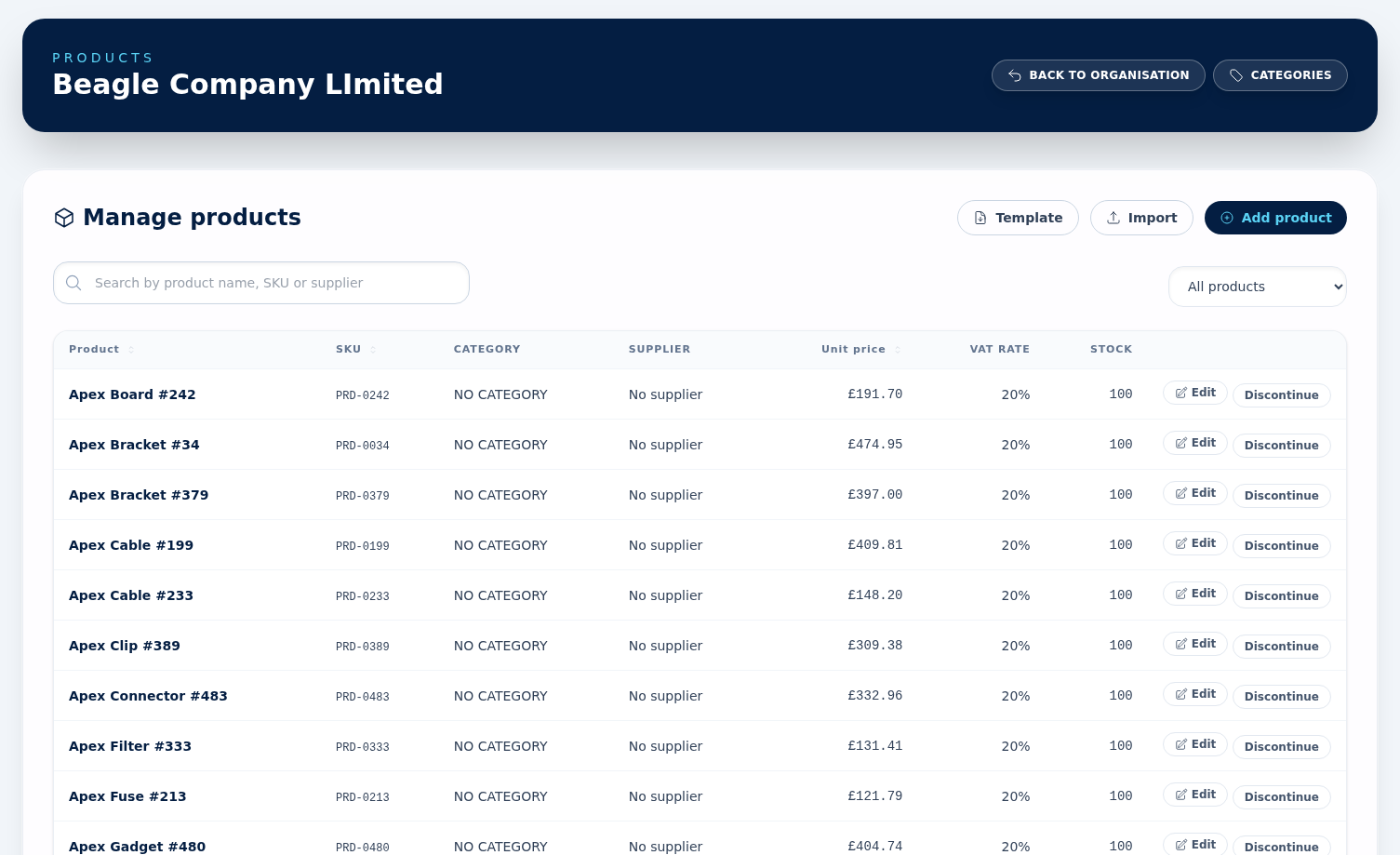Image resolution: width=1400 pixels, height=855 pixels.
Task: Discontinue Apex Cable #233
Action: pyautogui.click(x=1282, y=596)
